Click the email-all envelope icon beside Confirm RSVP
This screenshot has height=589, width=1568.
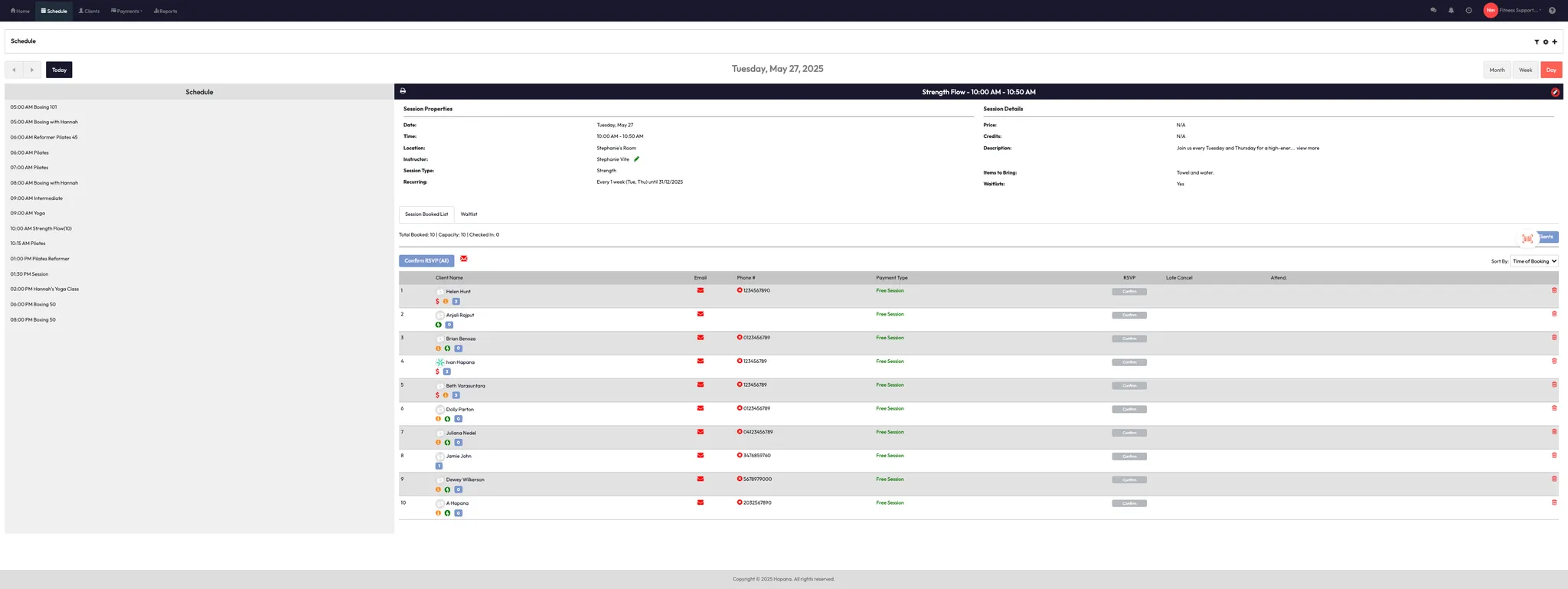pyautogui.click(x=464, y=259)
